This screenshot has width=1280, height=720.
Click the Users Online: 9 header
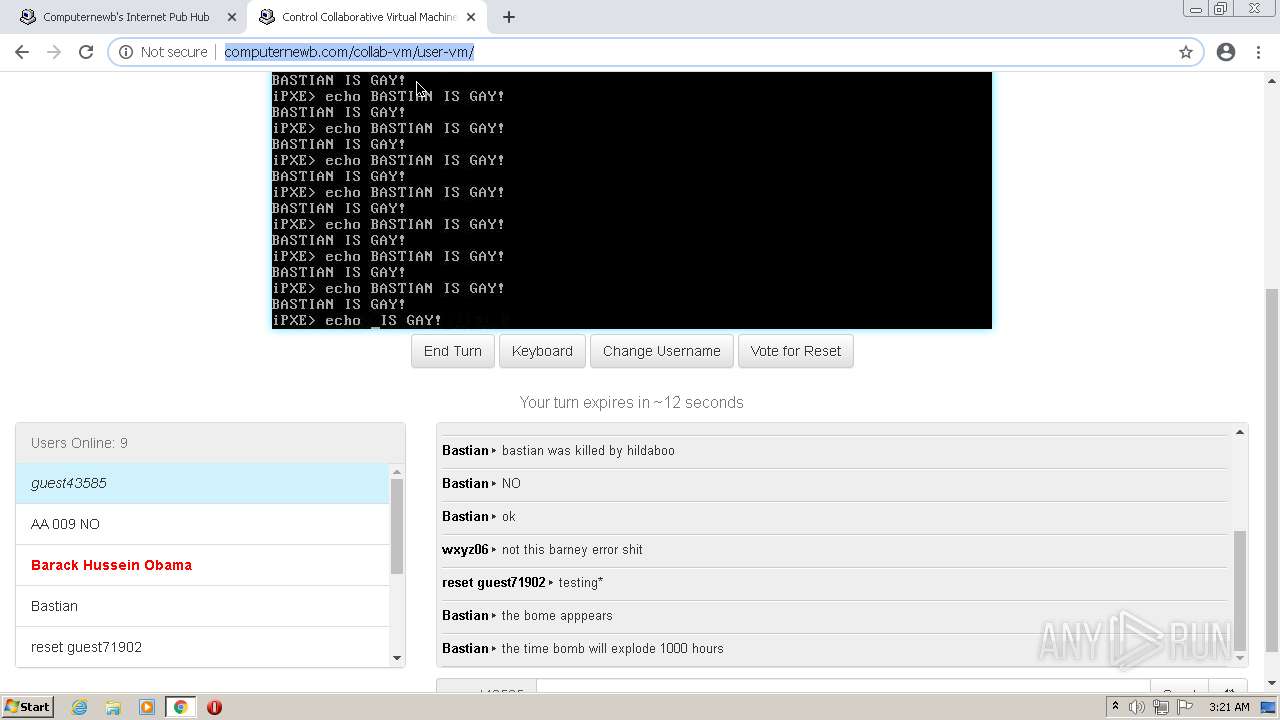tap(210, 443)
